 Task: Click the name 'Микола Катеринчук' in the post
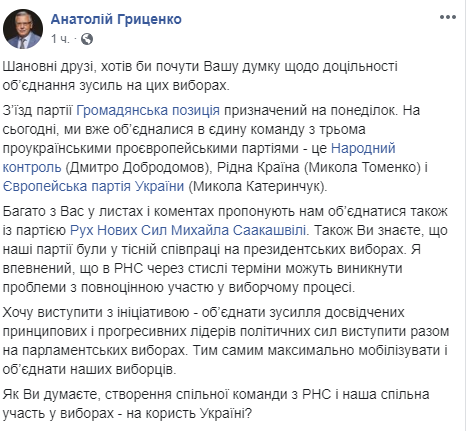(256, 186)
